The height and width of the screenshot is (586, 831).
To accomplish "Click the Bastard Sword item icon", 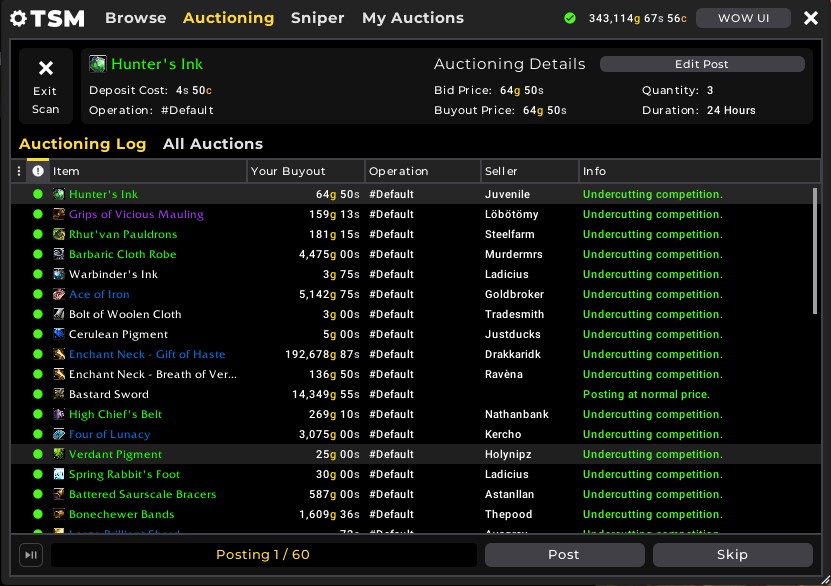I will [x=59, y=394].
